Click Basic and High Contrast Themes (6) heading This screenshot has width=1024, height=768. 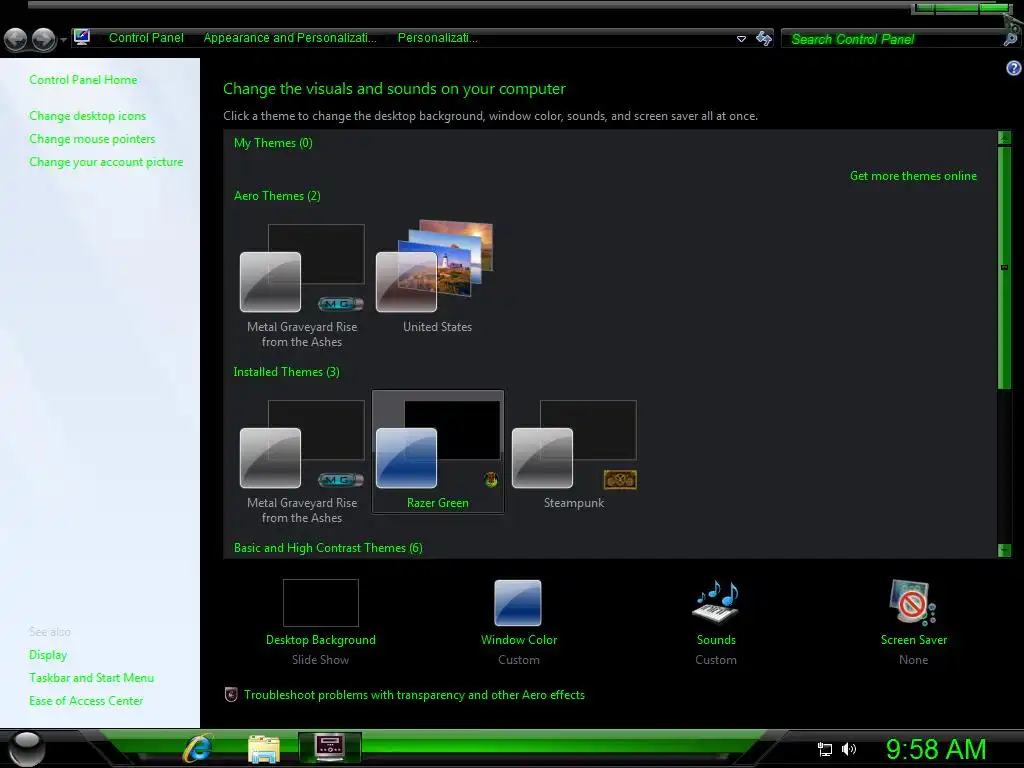[x=328, y=548]
